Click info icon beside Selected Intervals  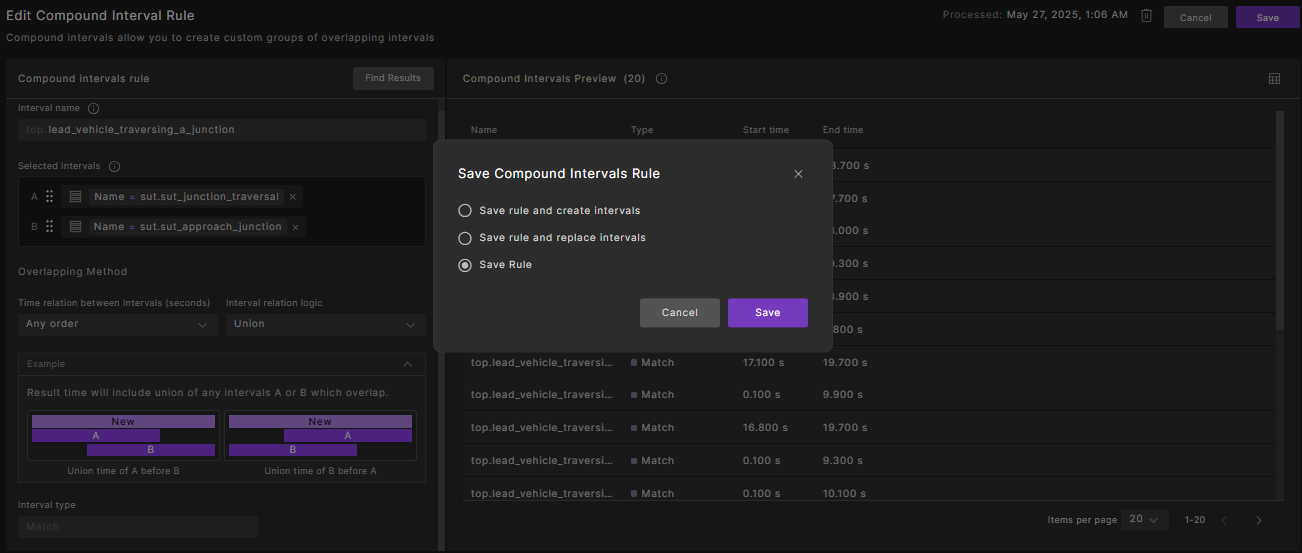[x=114, y=166]
